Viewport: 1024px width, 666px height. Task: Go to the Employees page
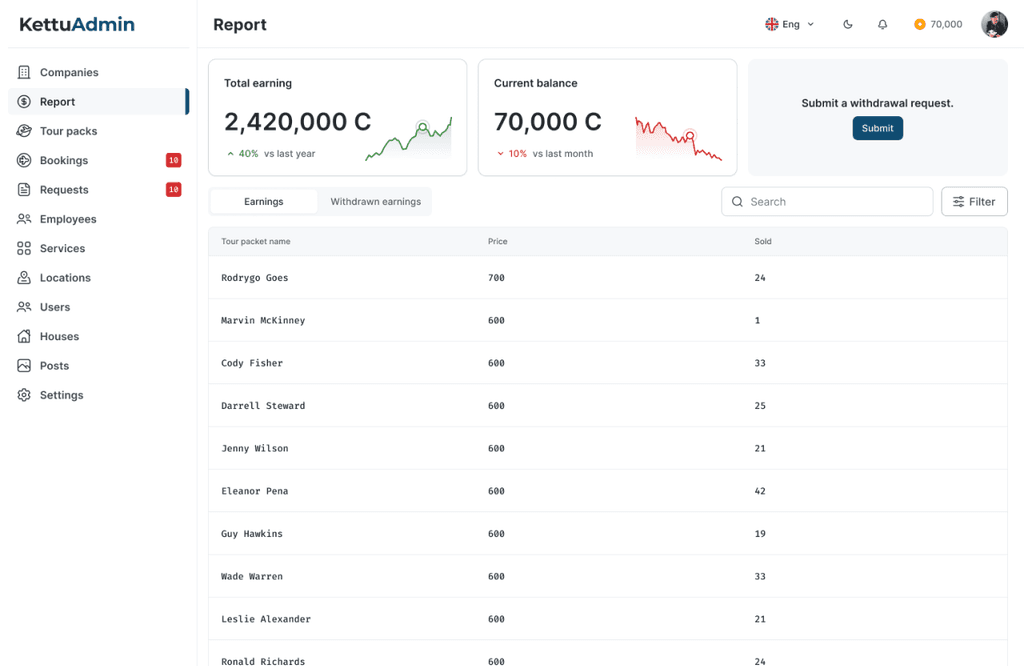[68, 219]
